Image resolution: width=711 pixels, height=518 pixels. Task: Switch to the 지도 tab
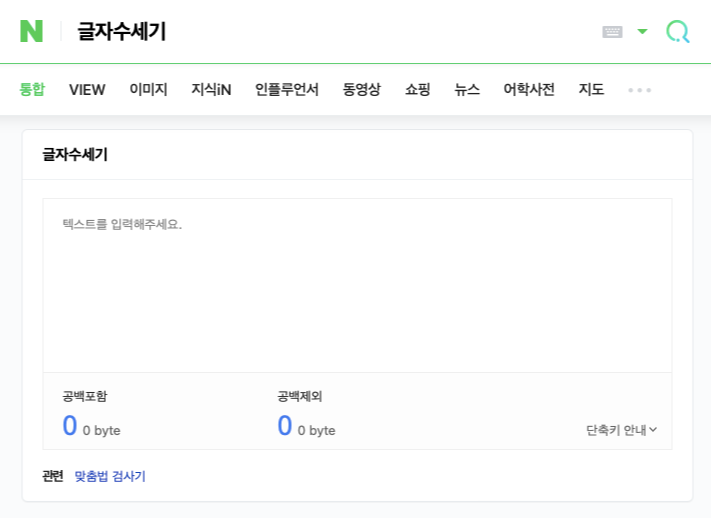[x=591, y=89]
